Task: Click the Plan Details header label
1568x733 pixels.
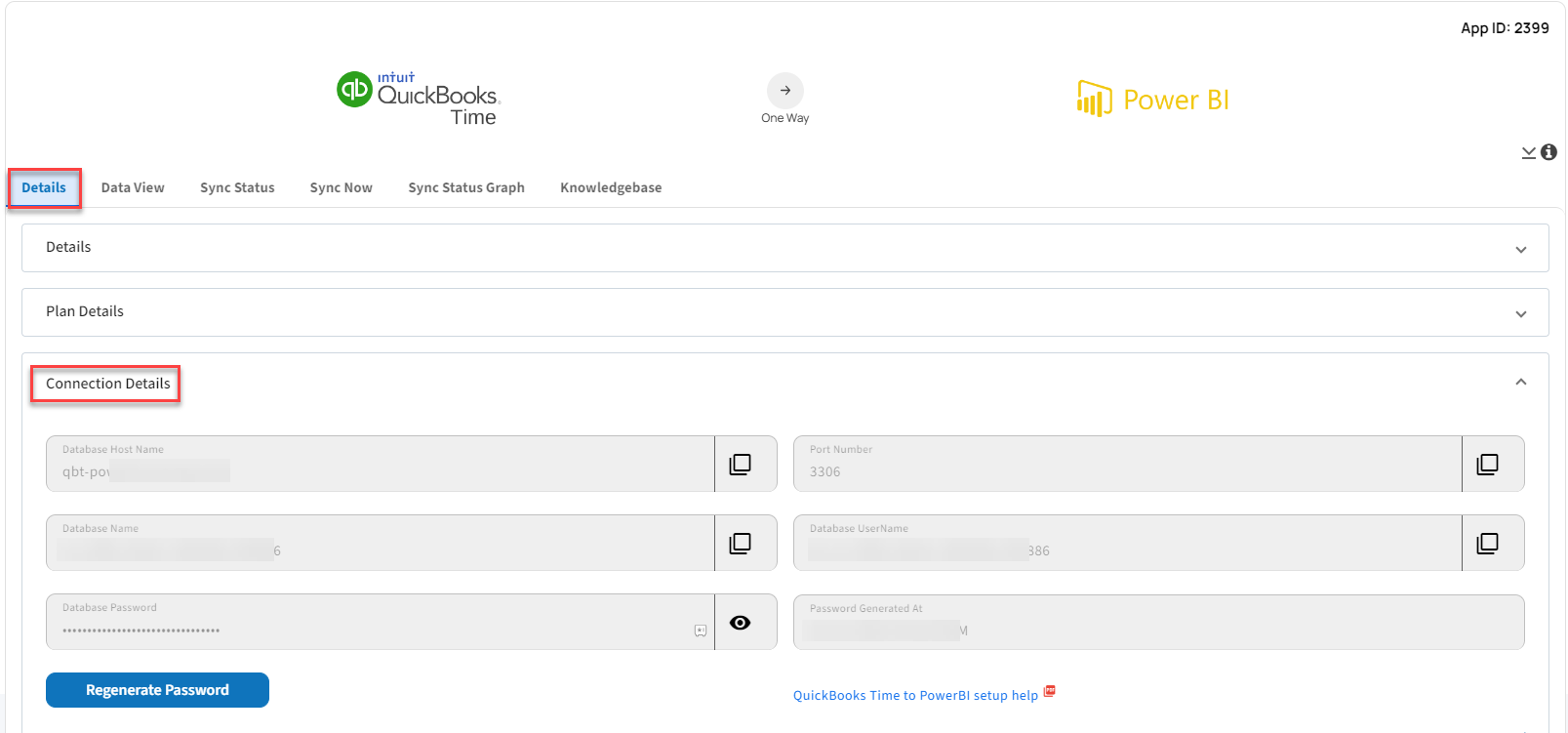Action: coord(85,311)
